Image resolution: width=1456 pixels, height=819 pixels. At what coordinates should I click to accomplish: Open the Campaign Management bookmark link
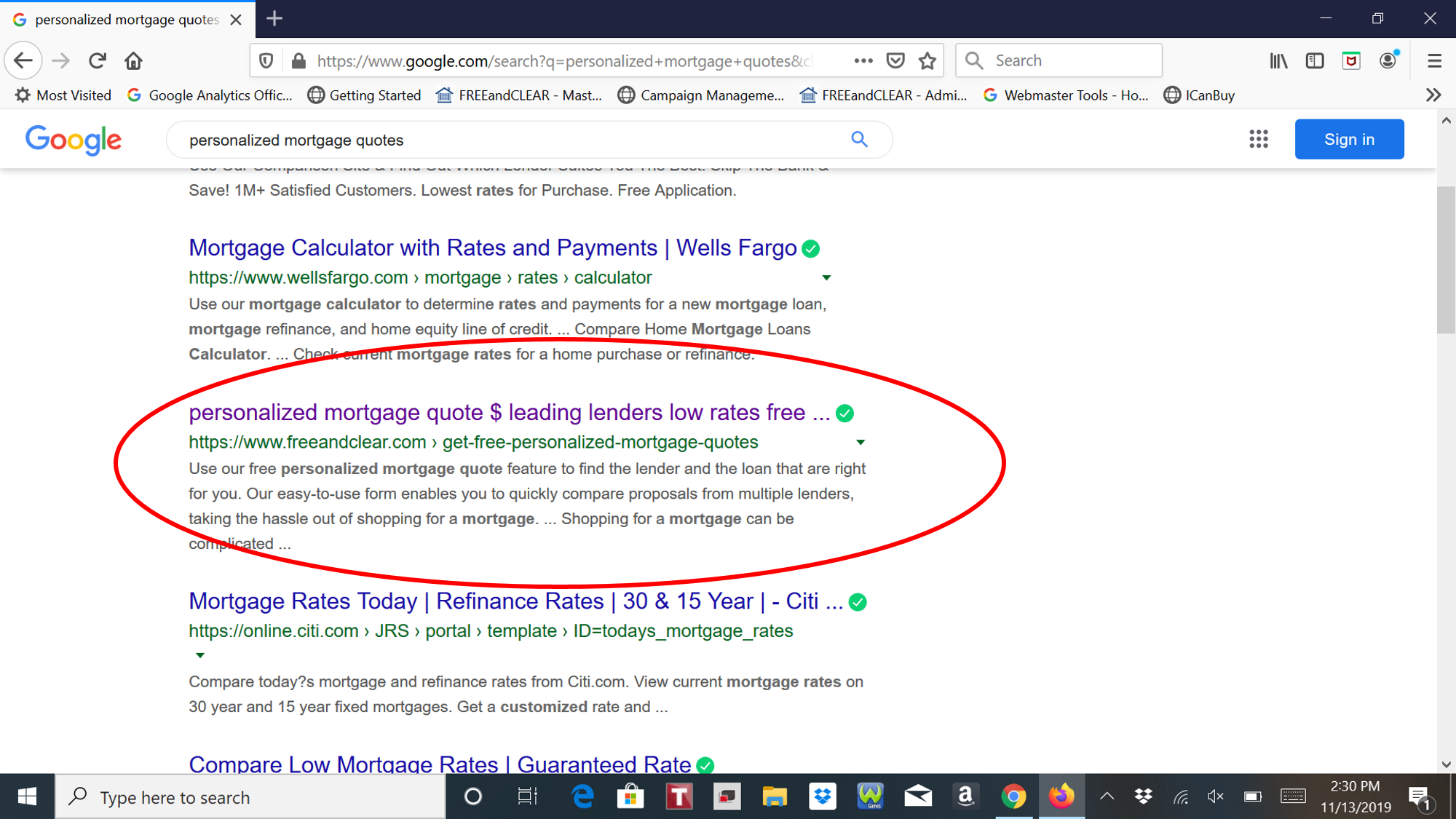[702, 95]
